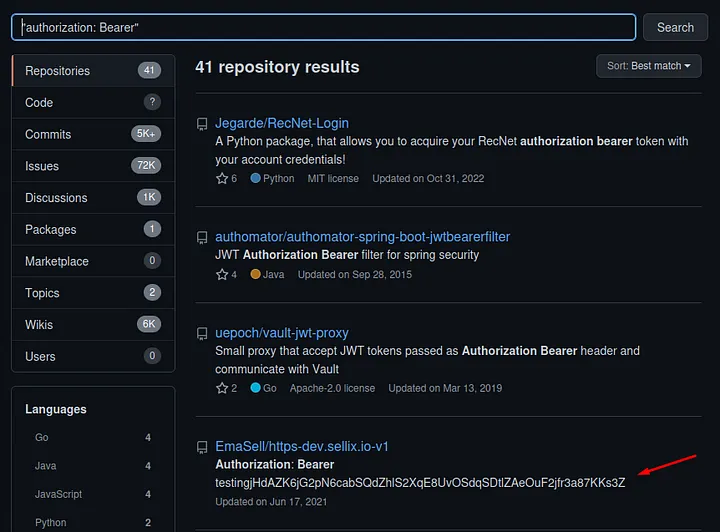Select the Topics filter

[93, 292]
